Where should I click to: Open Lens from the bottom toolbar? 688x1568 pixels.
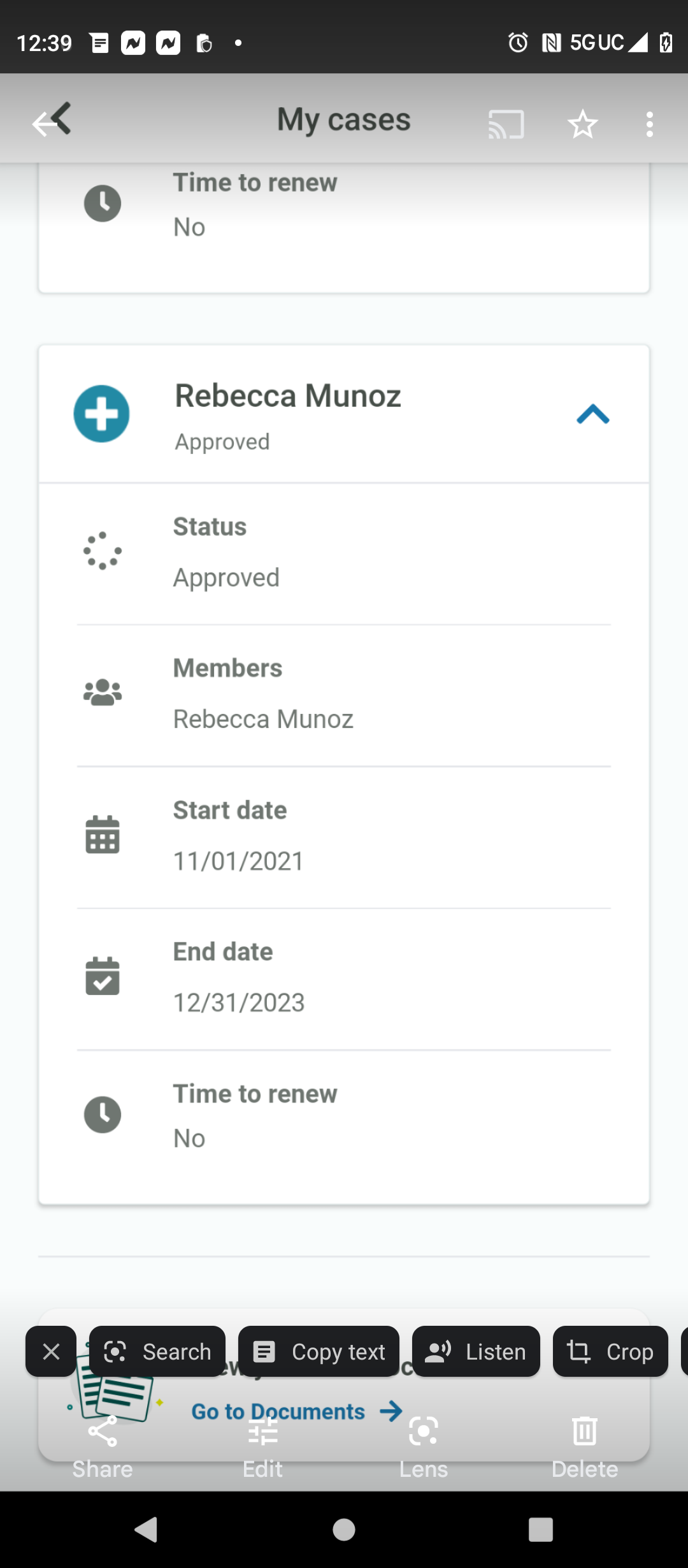tap(424, 1447)
